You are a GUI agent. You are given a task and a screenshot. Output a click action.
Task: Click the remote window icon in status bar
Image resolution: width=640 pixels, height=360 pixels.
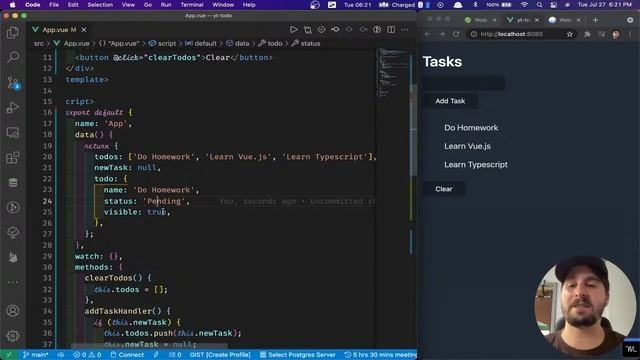9,355
